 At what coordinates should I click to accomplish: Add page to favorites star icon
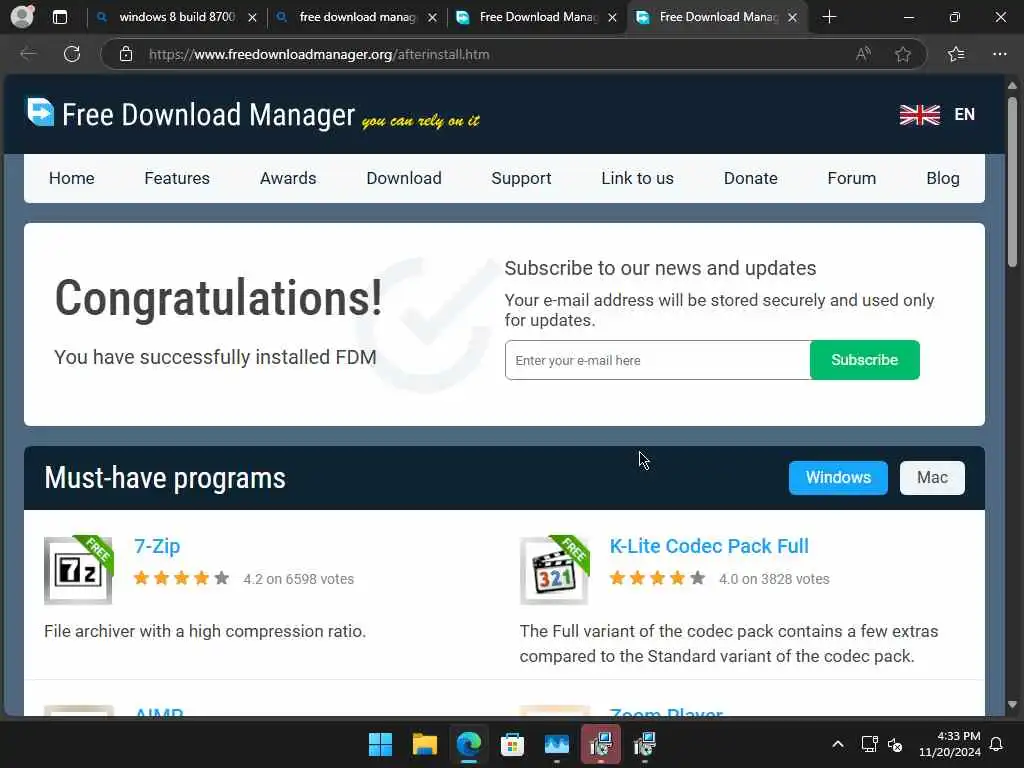(x=903, y=54)
